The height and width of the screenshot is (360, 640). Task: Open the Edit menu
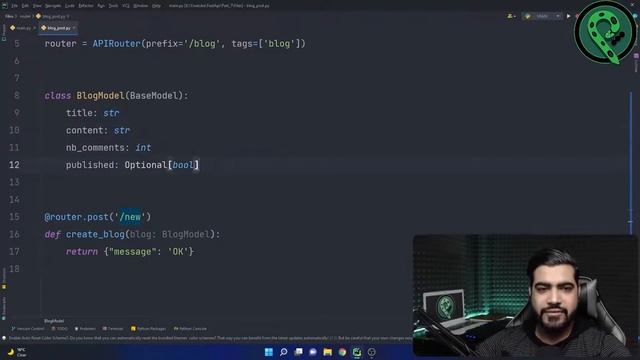25,6
